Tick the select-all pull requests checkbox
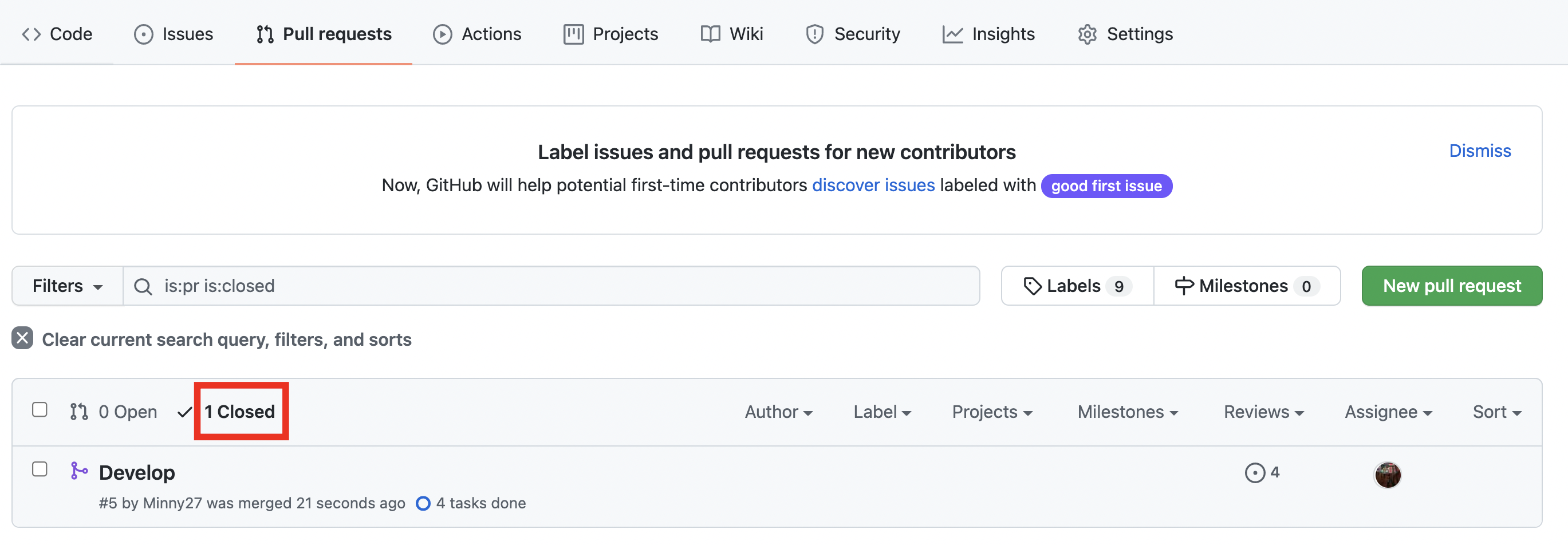The image size is (1568, 545). pos(40,410)
